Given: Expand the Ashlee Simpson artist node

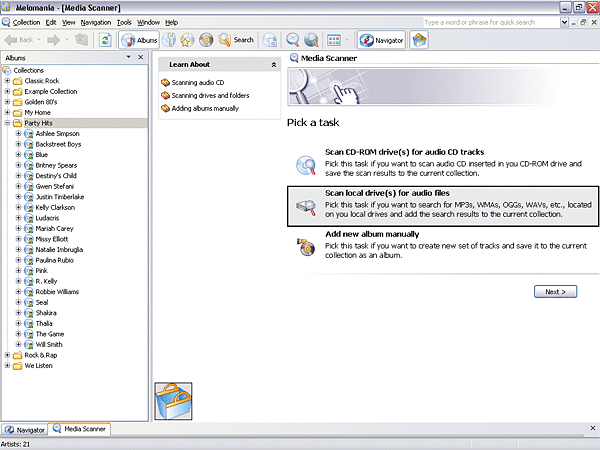Looking at the screenshot, I should (x=18, y=134).
